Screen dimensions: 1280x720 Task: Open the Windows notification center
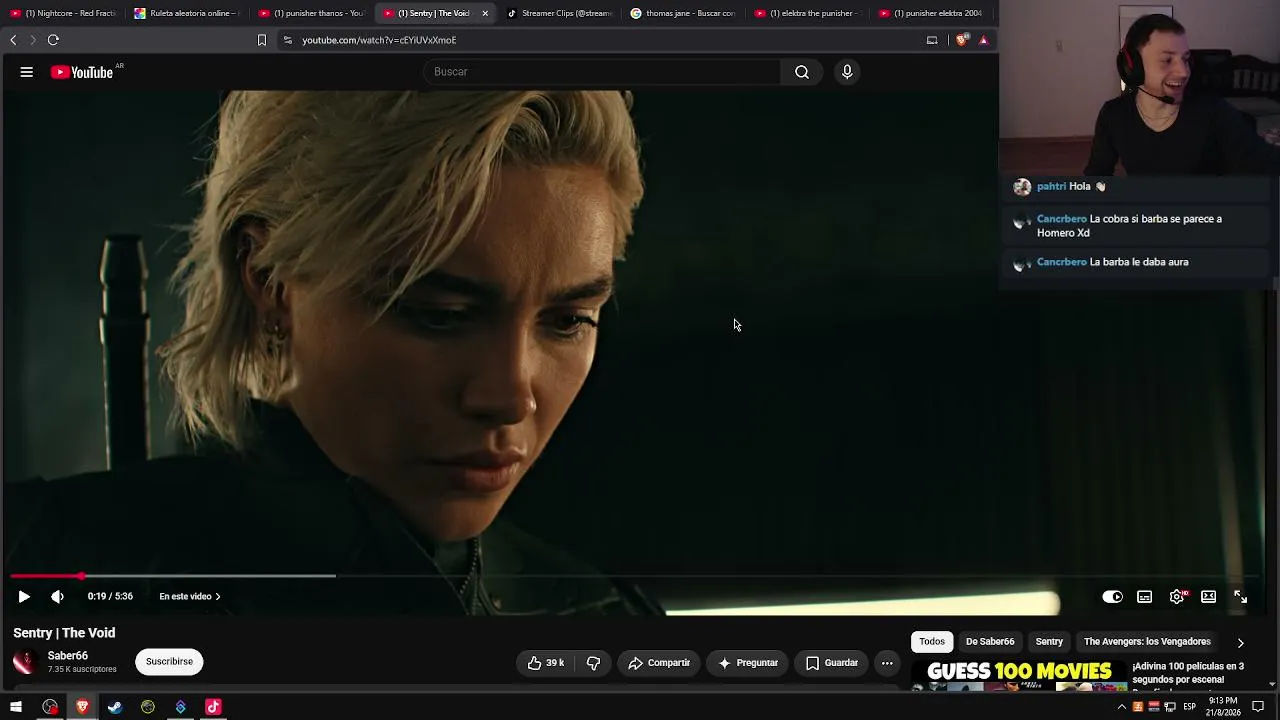pos(1258,707)
